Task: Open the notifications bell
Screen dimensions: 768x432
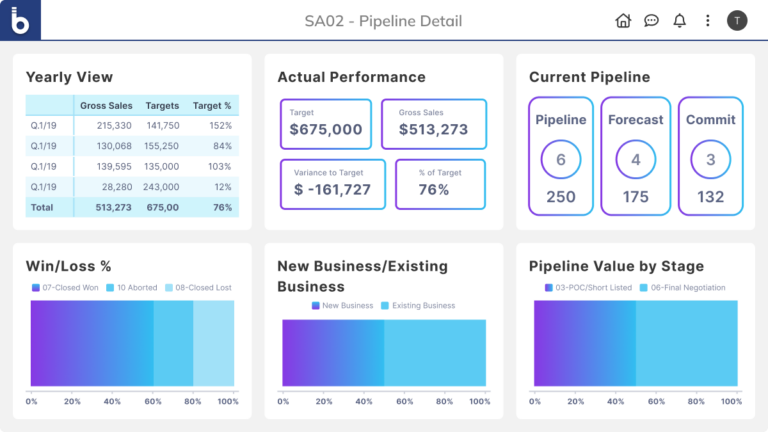Action: pyautogui.click(x=680, y=20)
